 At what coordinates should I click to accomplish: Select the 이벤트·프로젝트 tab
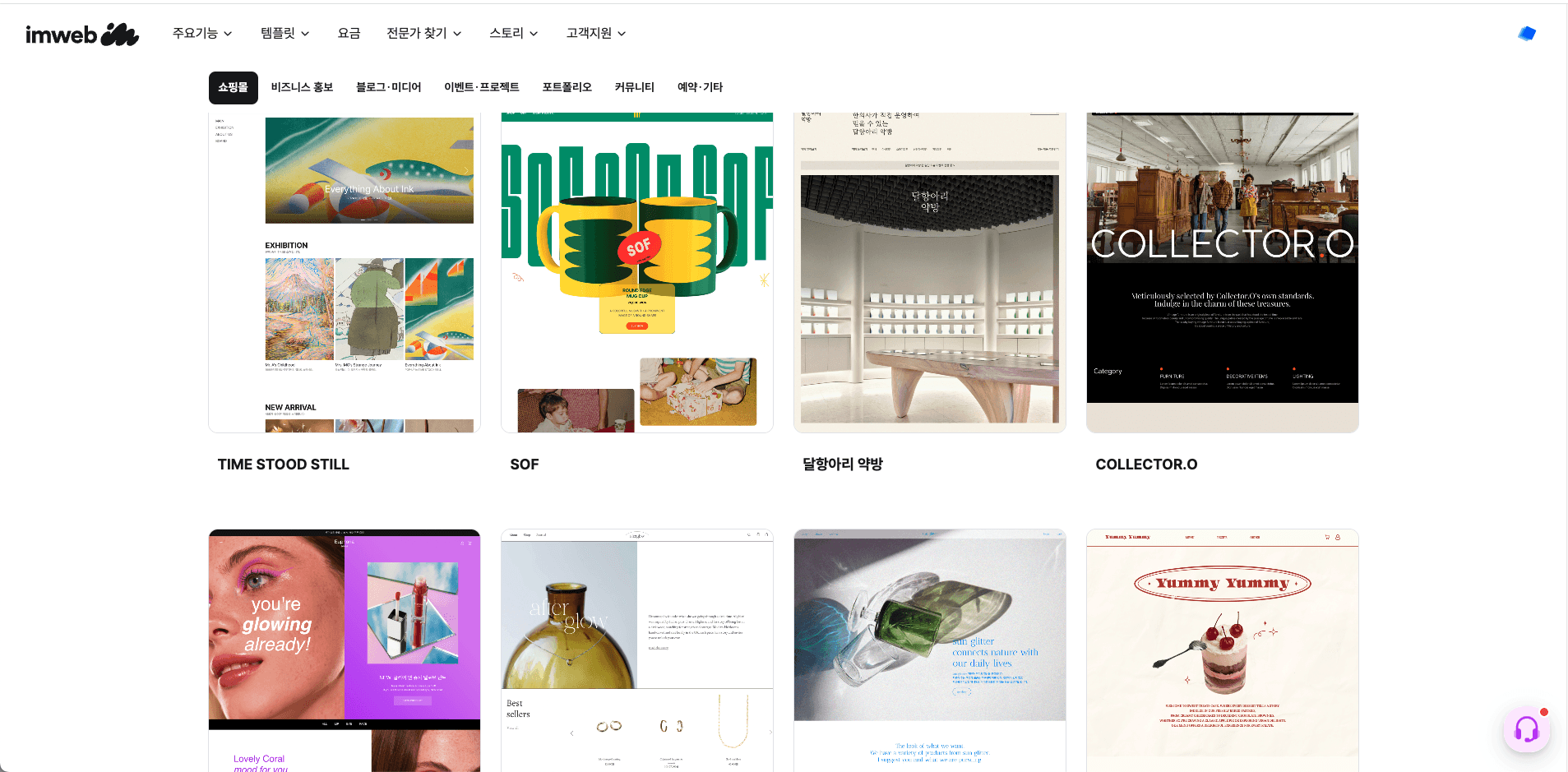coord(482,87)
